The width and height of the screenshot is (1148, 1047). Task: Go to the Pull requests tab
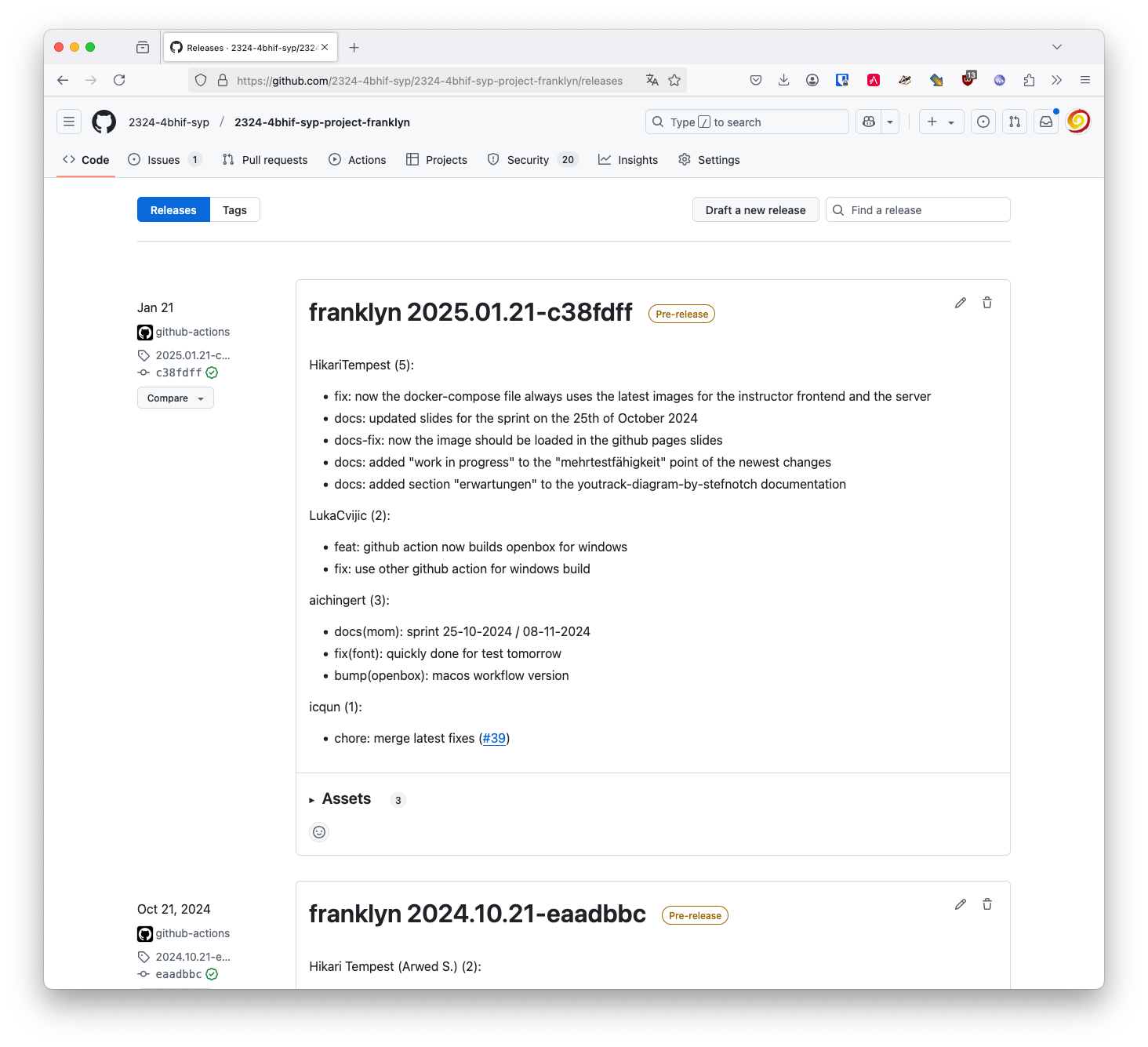point(265,160)
